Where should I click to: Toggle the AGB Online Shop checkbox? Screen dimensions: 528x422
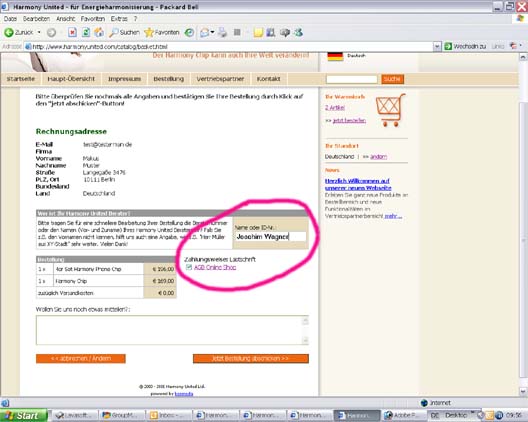pos(189,267)
